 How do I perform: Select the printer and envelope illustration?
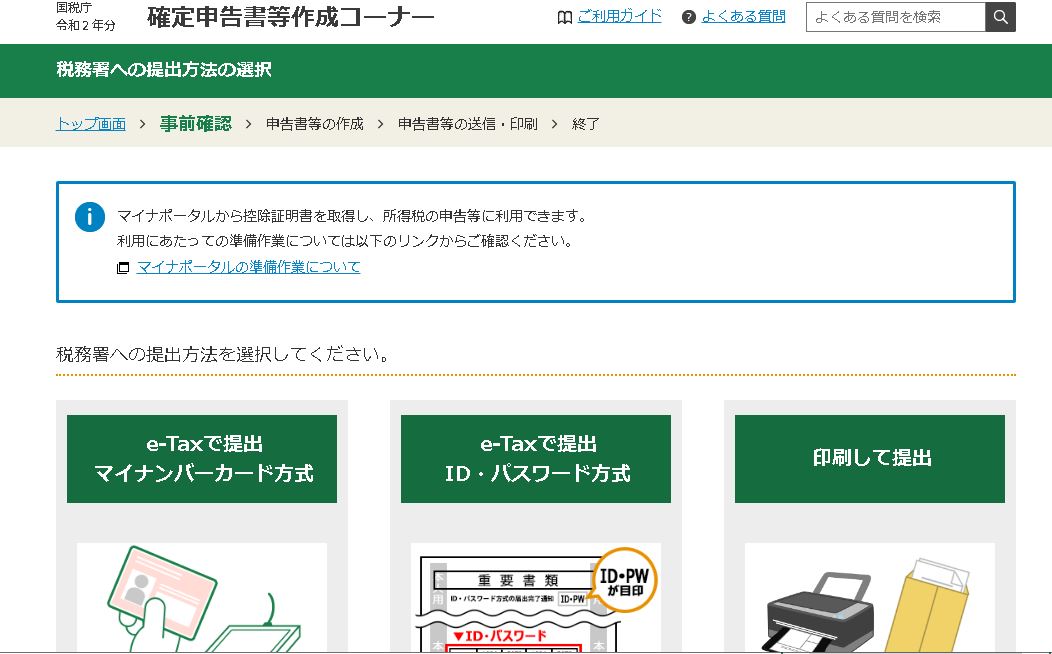[869, 597]
